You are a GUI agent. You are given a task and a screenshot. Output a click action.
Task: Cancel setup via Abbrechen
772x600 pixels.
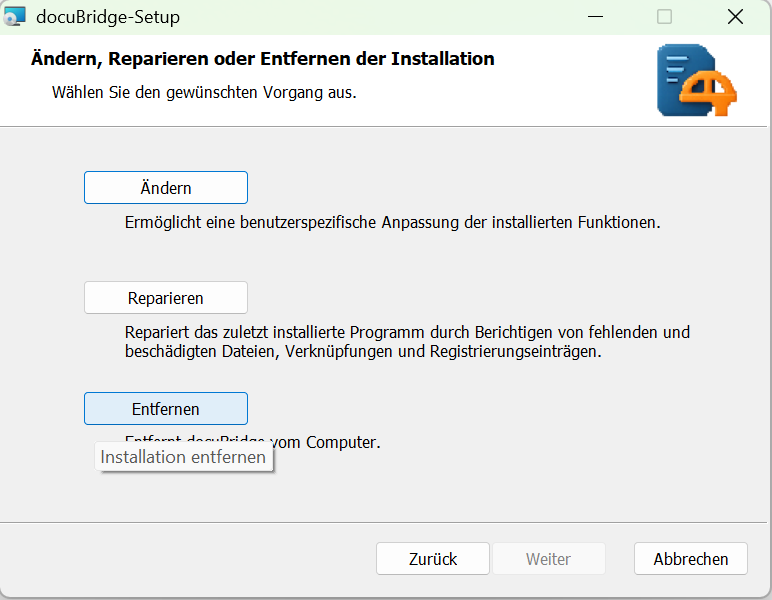tap(691, 559)
